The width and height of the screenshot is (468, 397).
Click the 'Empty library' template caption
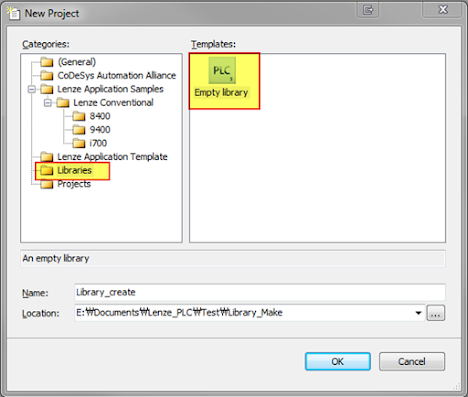(221, 92)
